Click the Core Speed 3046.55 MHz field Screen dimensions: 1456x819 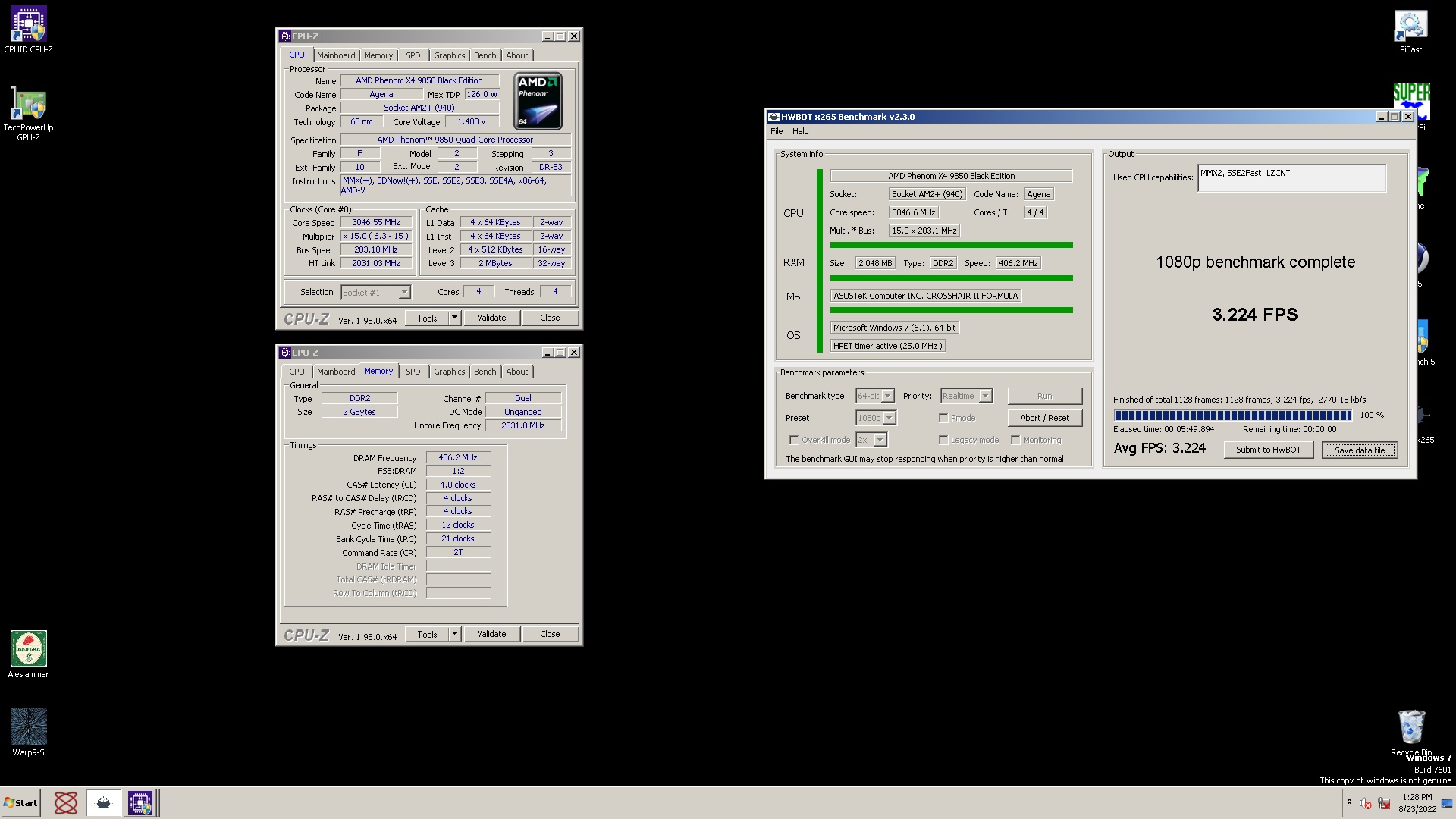[x=376, y=222]
